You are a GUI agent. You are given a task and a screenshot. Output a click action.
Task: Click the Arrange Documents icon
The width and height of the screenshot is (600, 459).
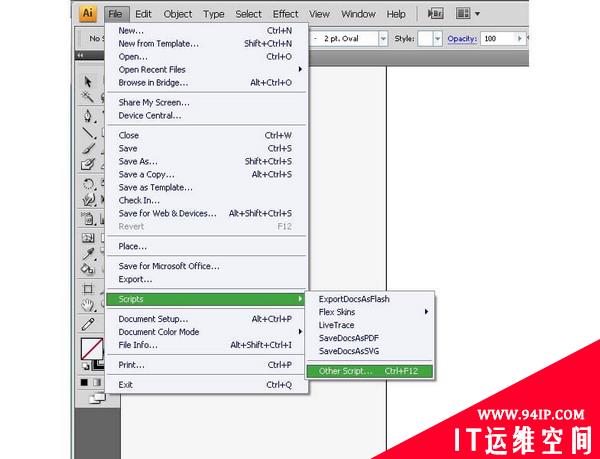tap(463, 14)
